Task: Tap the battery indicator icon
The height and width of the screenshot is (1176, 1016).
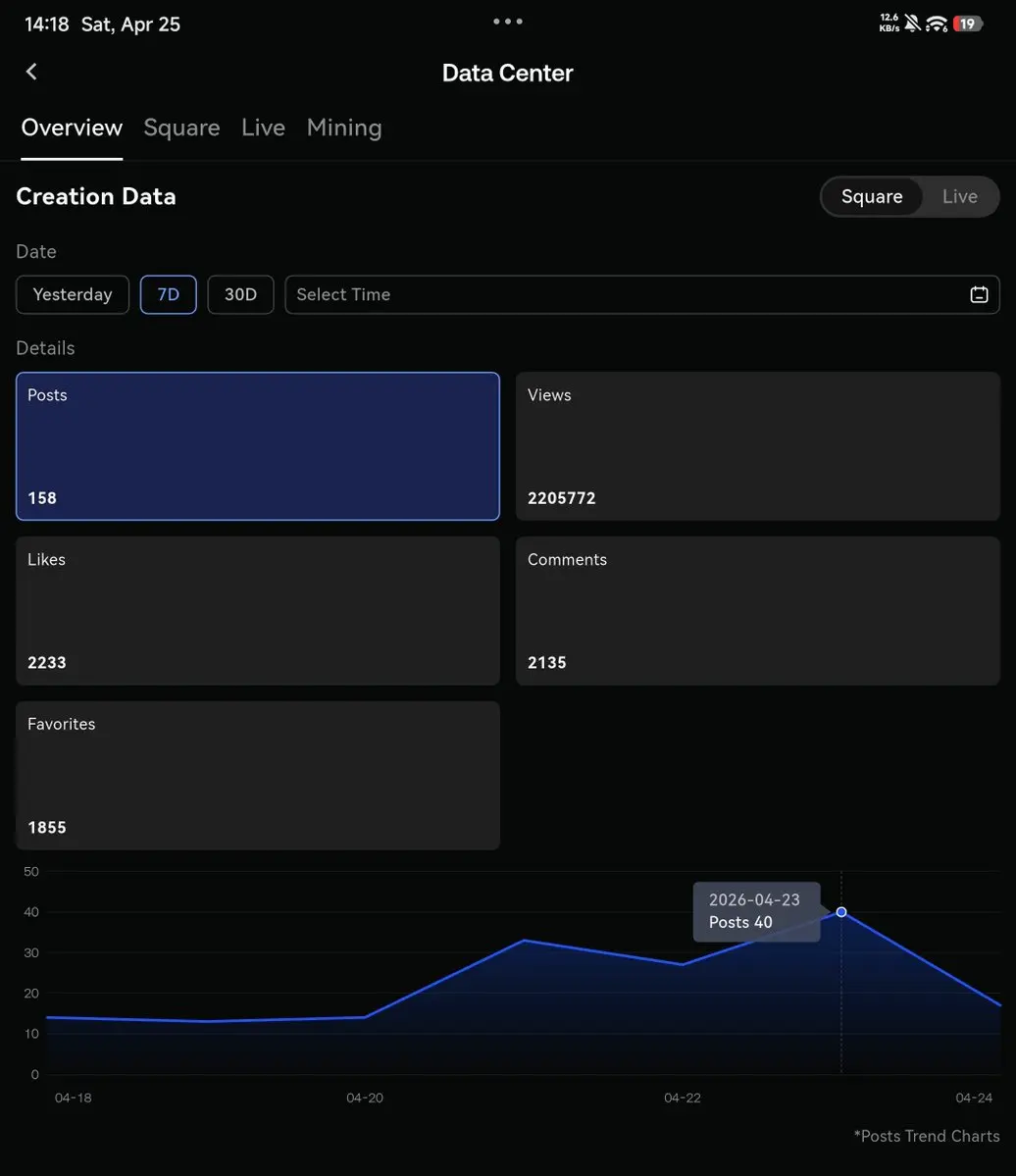Action: 967,24
